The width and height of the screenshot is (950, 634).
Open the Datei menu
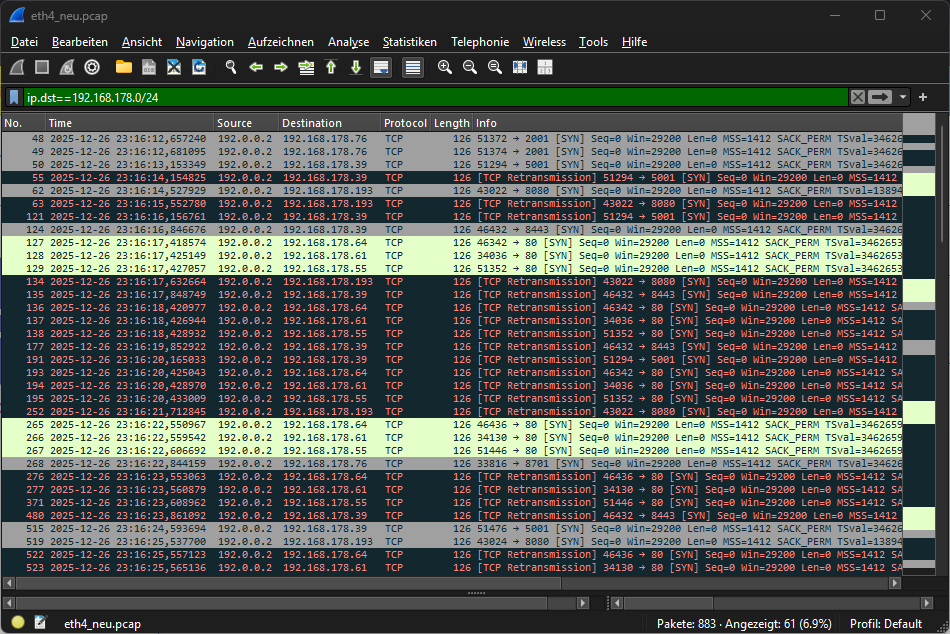[24, 42]
